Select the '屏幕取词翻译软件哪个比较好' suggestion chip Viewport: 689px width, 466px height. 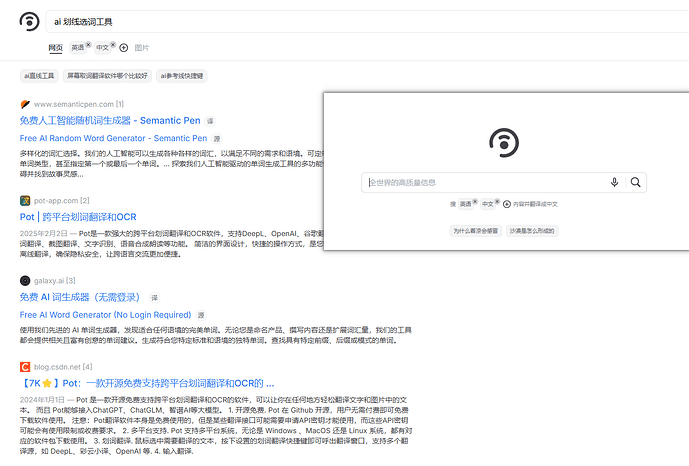(107, 76)
